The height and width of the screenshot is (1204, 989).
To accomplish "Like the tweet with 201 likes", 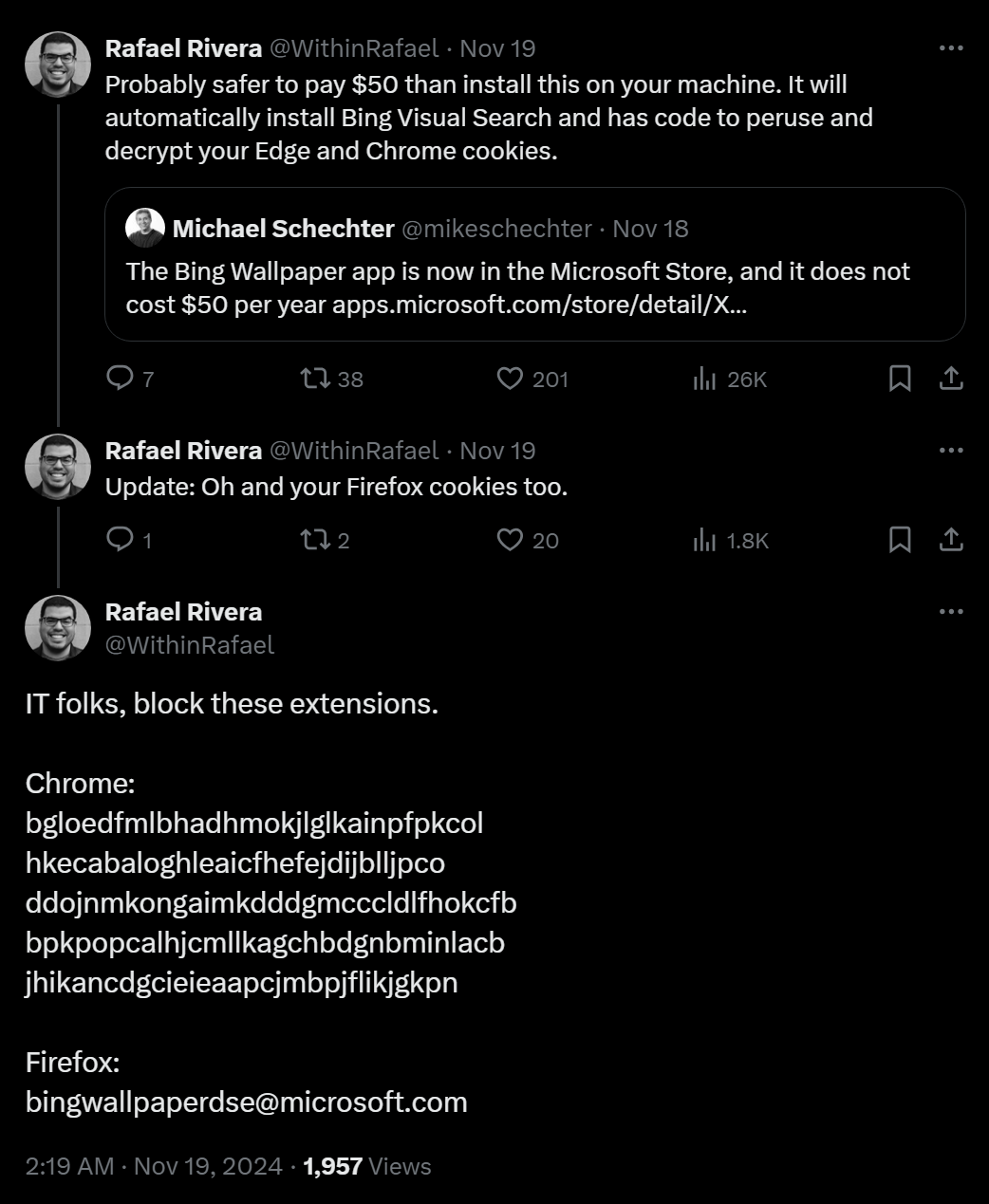I will pos(511,379).
